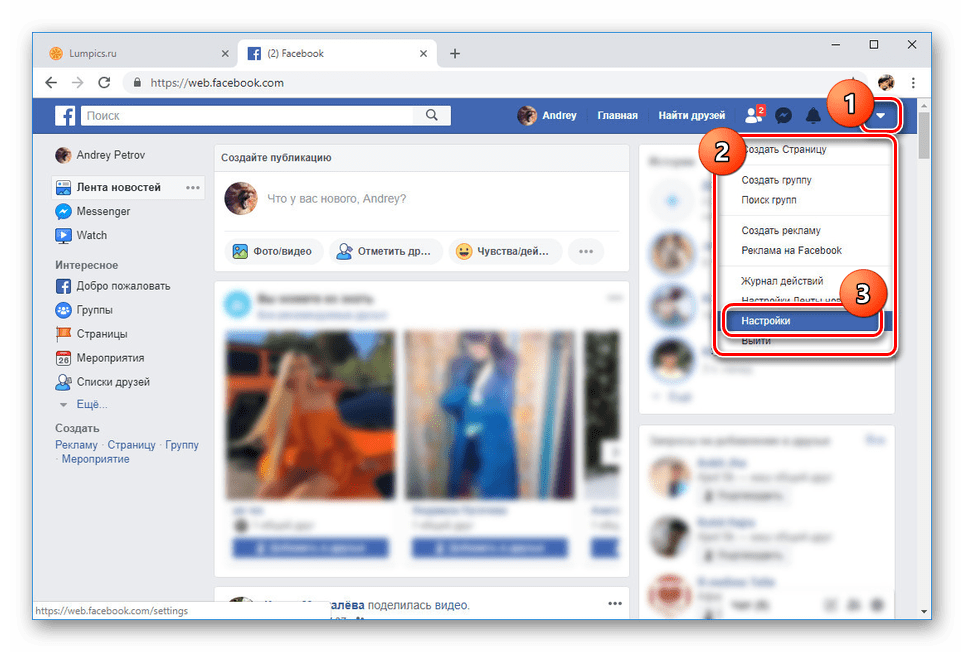Open the account dropdown arrow in header
964x652 pixels.
[880, 115]
